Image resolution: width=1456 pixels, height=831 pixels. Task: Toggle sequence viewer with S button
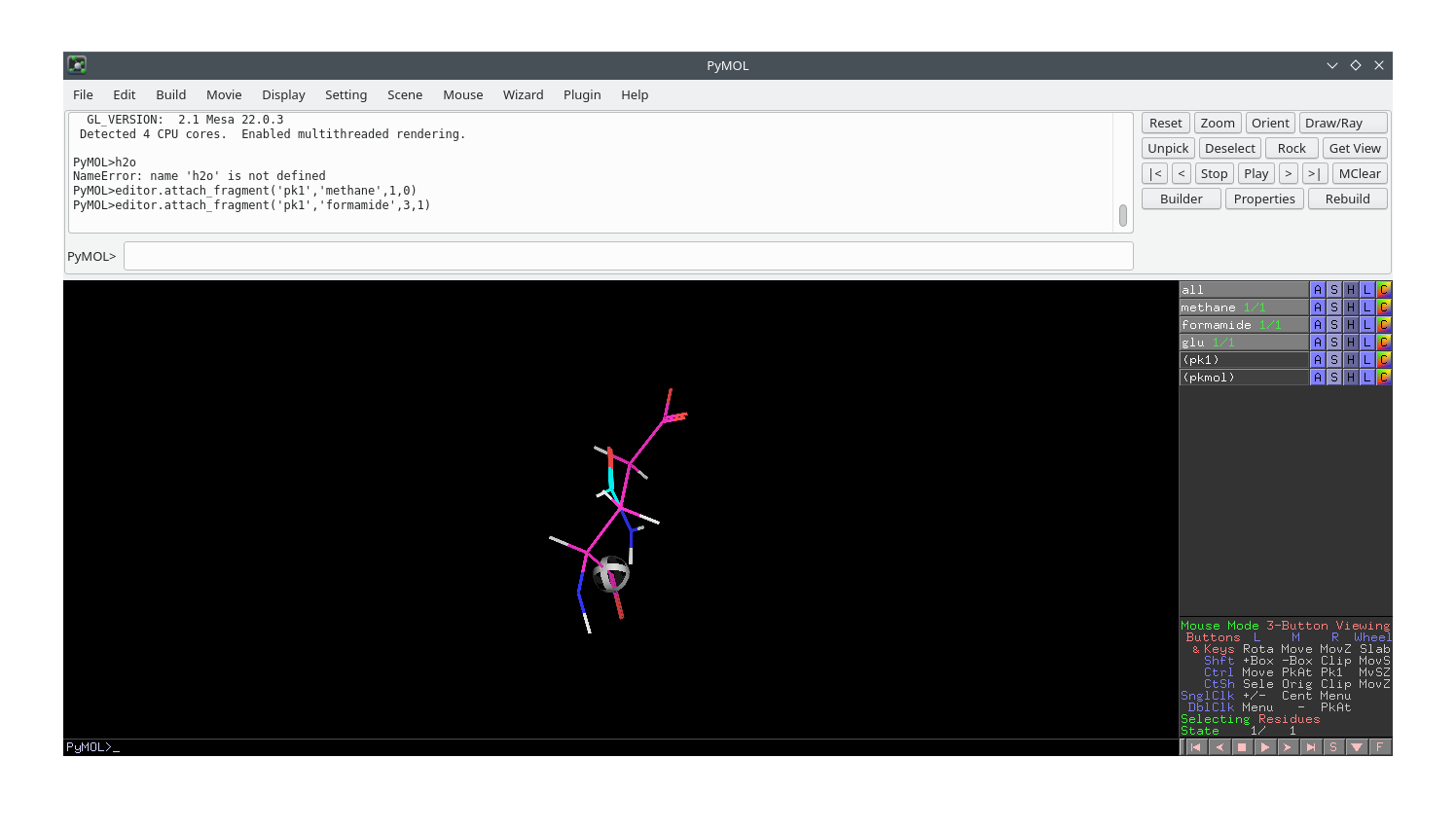(1333, 747)
